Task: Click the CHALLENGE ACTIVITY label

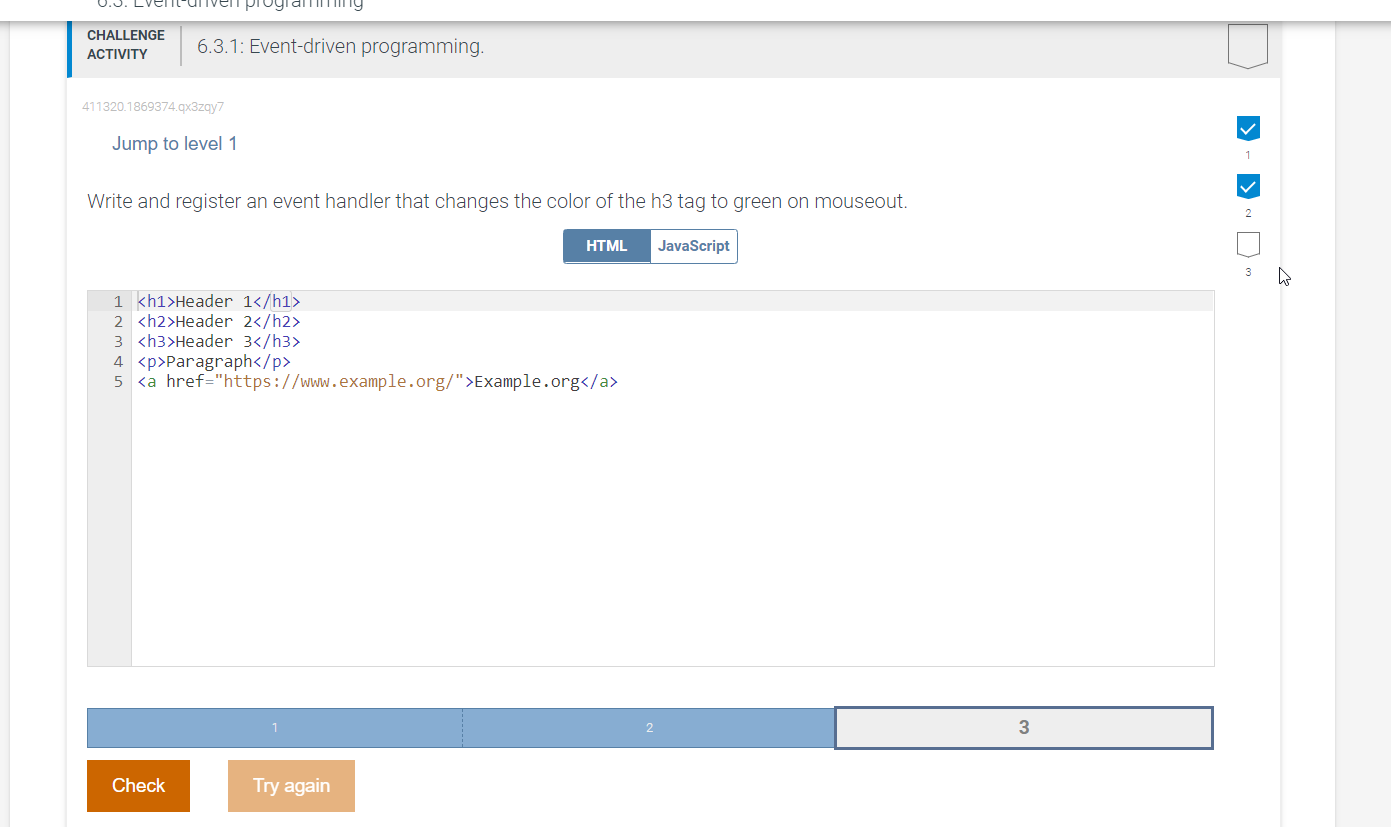Action: click(126, 45)
